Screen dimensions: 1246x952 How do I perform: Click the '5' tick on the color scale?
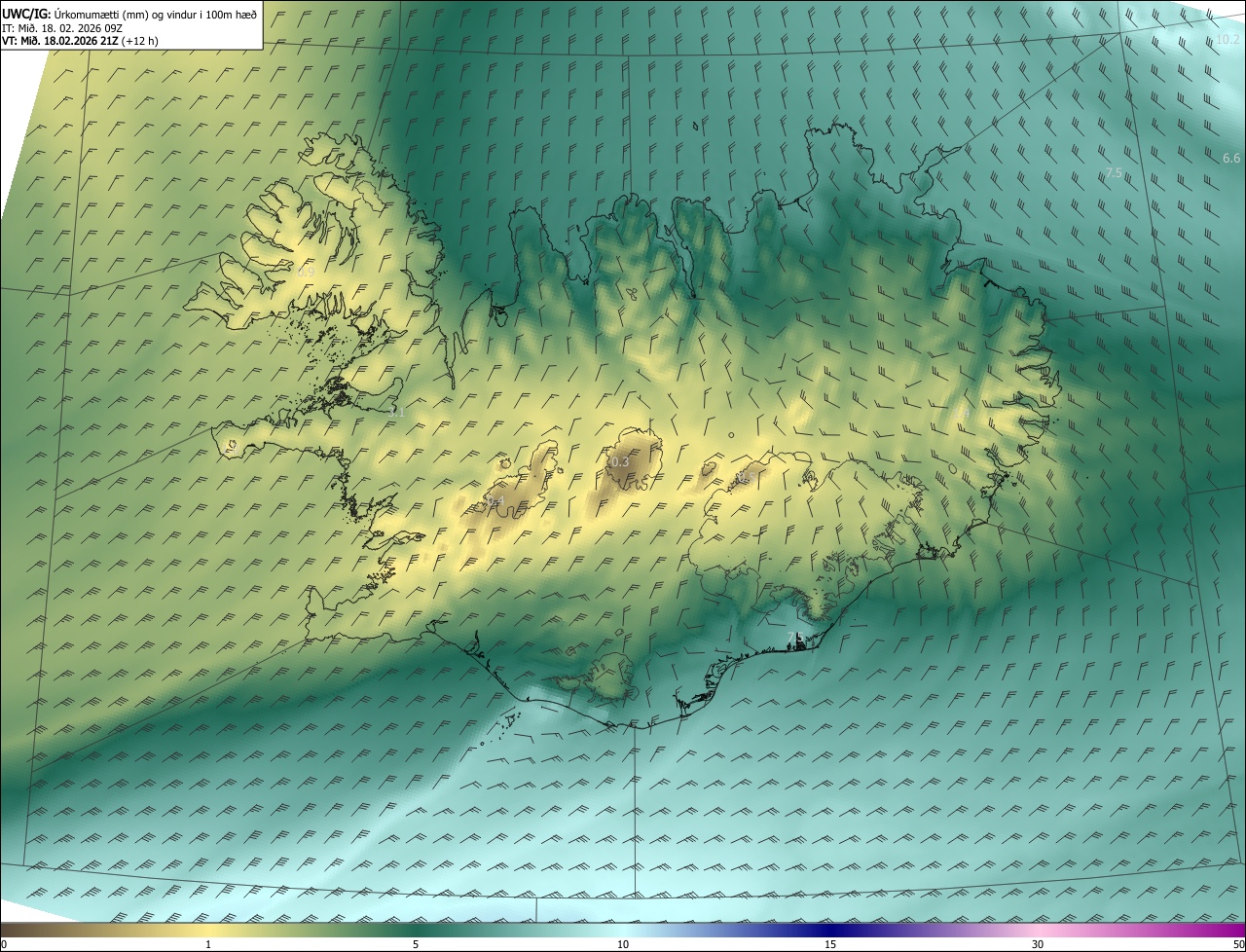pos(416,944)
